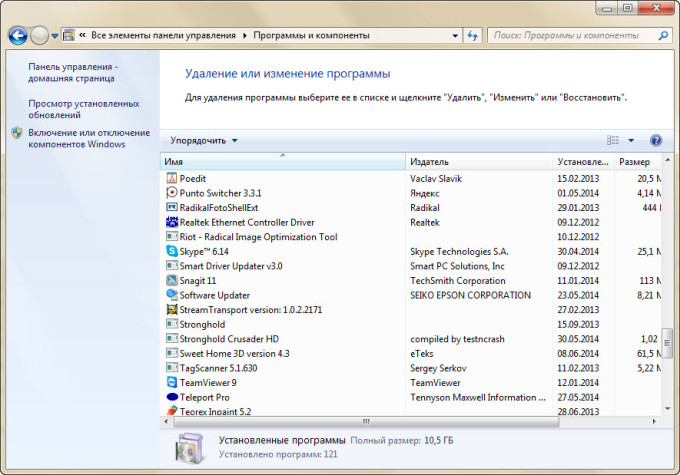Click the install date 30.04.2014
Viewport: 680px width, 475px height.
tap(578, 251)
